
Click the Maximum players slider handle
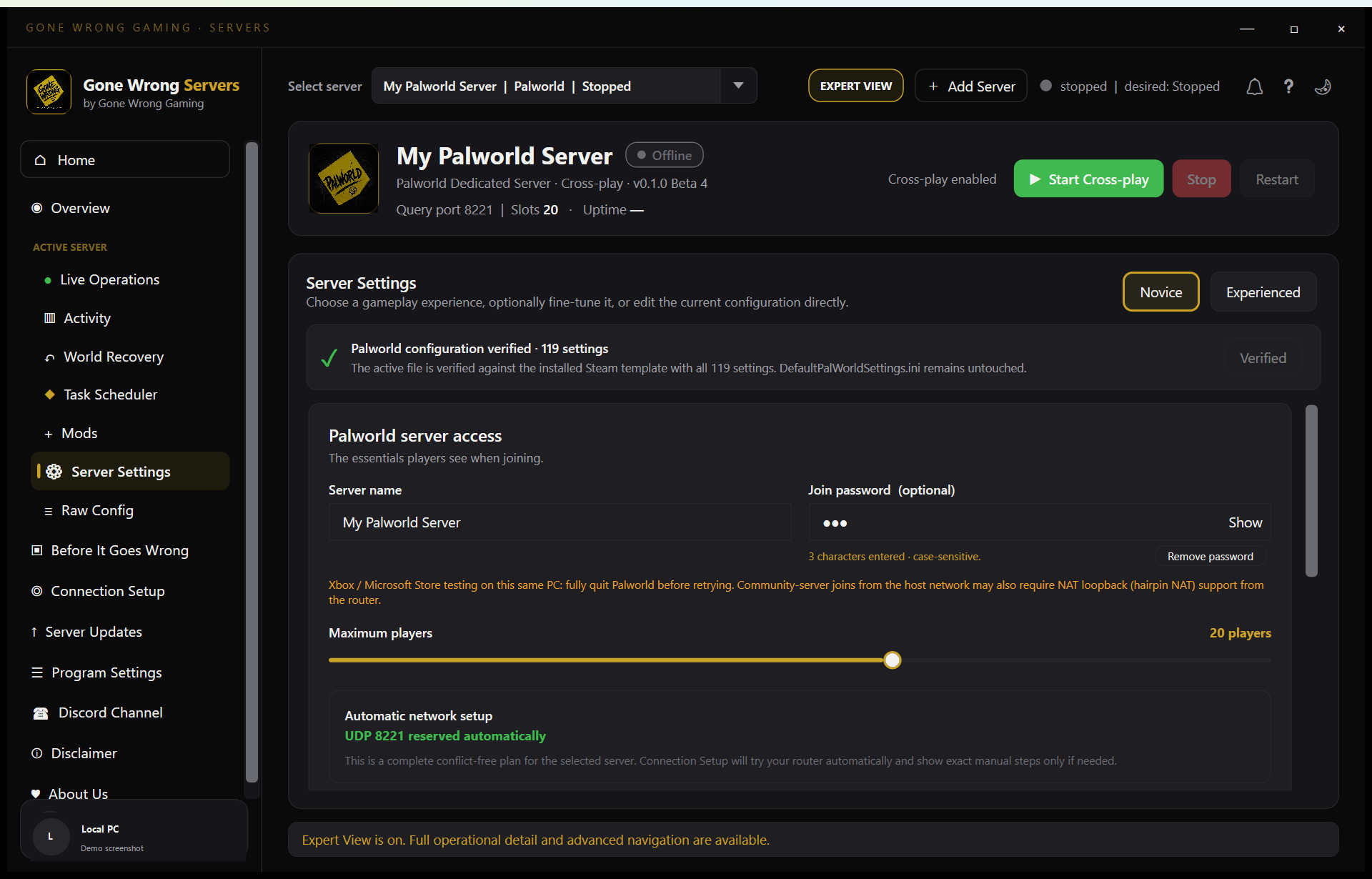[892, 660]
